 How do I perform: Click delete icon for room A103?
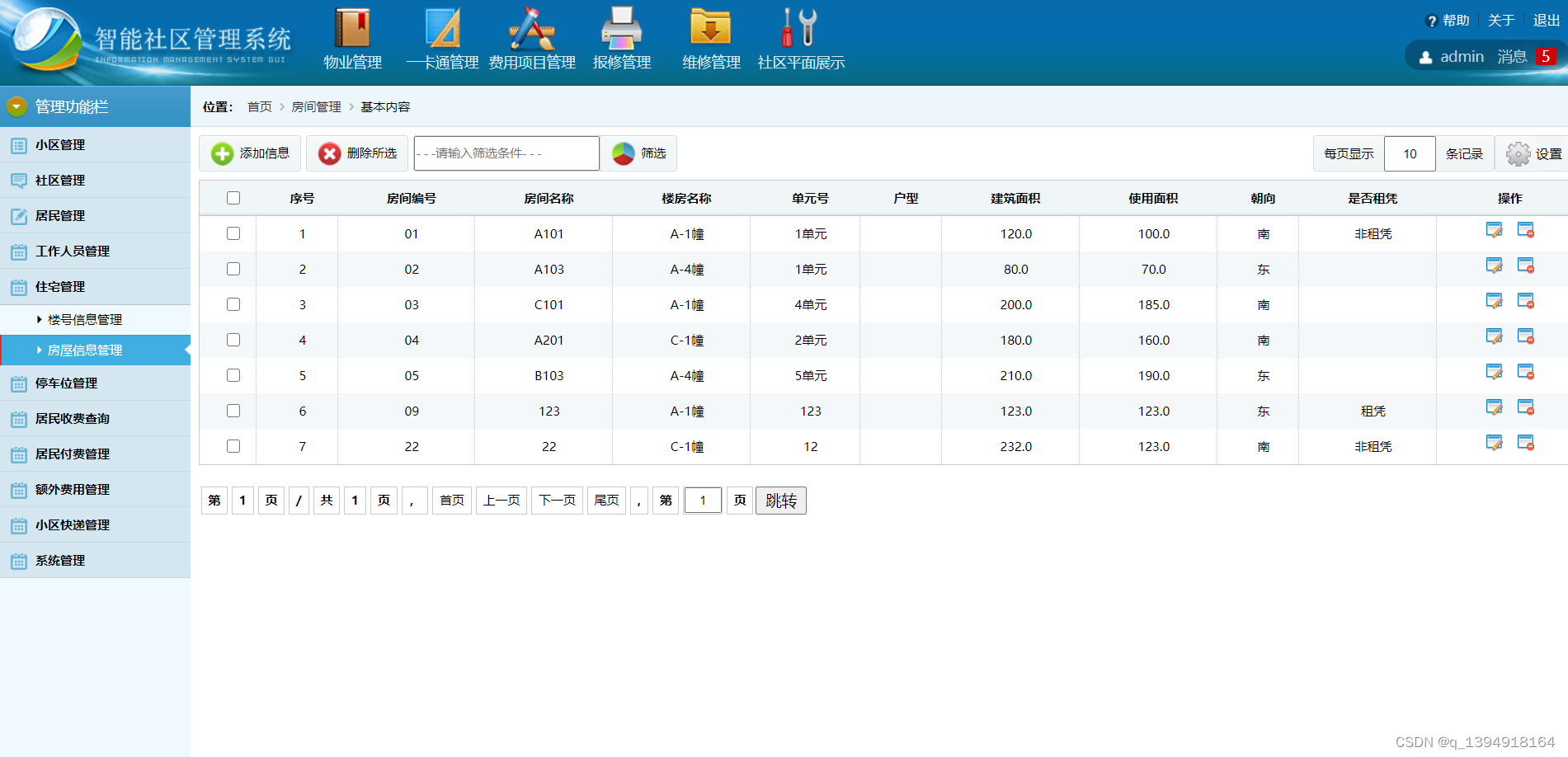coord(1526,266)
